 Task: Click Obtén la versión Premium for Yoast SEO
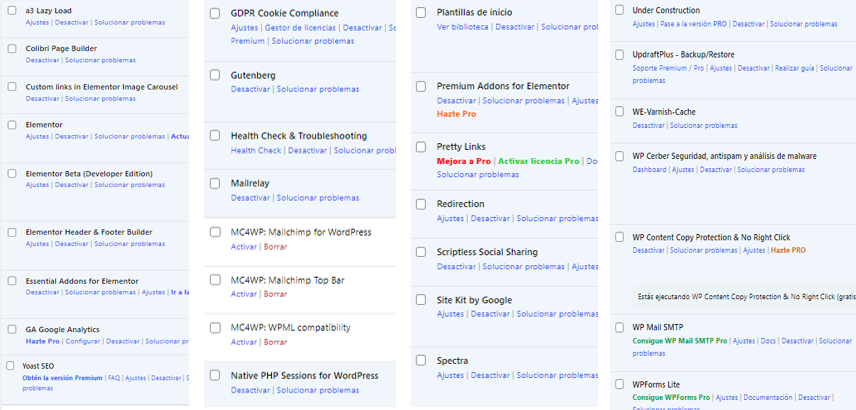click(62, 378)
